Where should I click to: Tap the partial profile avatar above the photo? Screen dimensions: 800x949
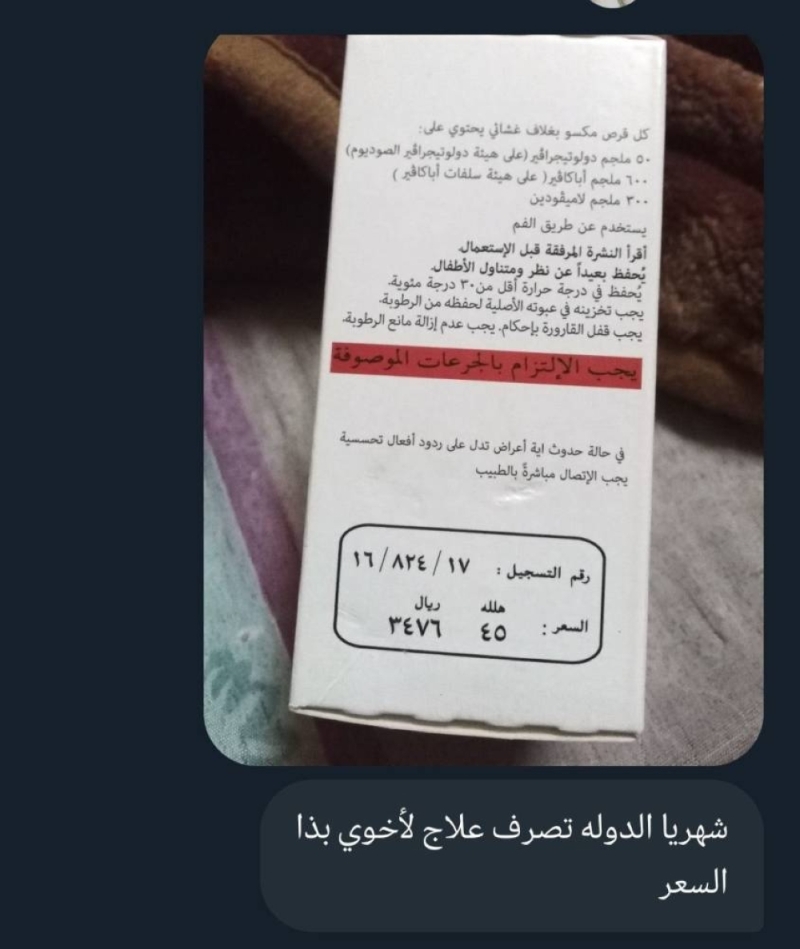(x=613, y=2)
